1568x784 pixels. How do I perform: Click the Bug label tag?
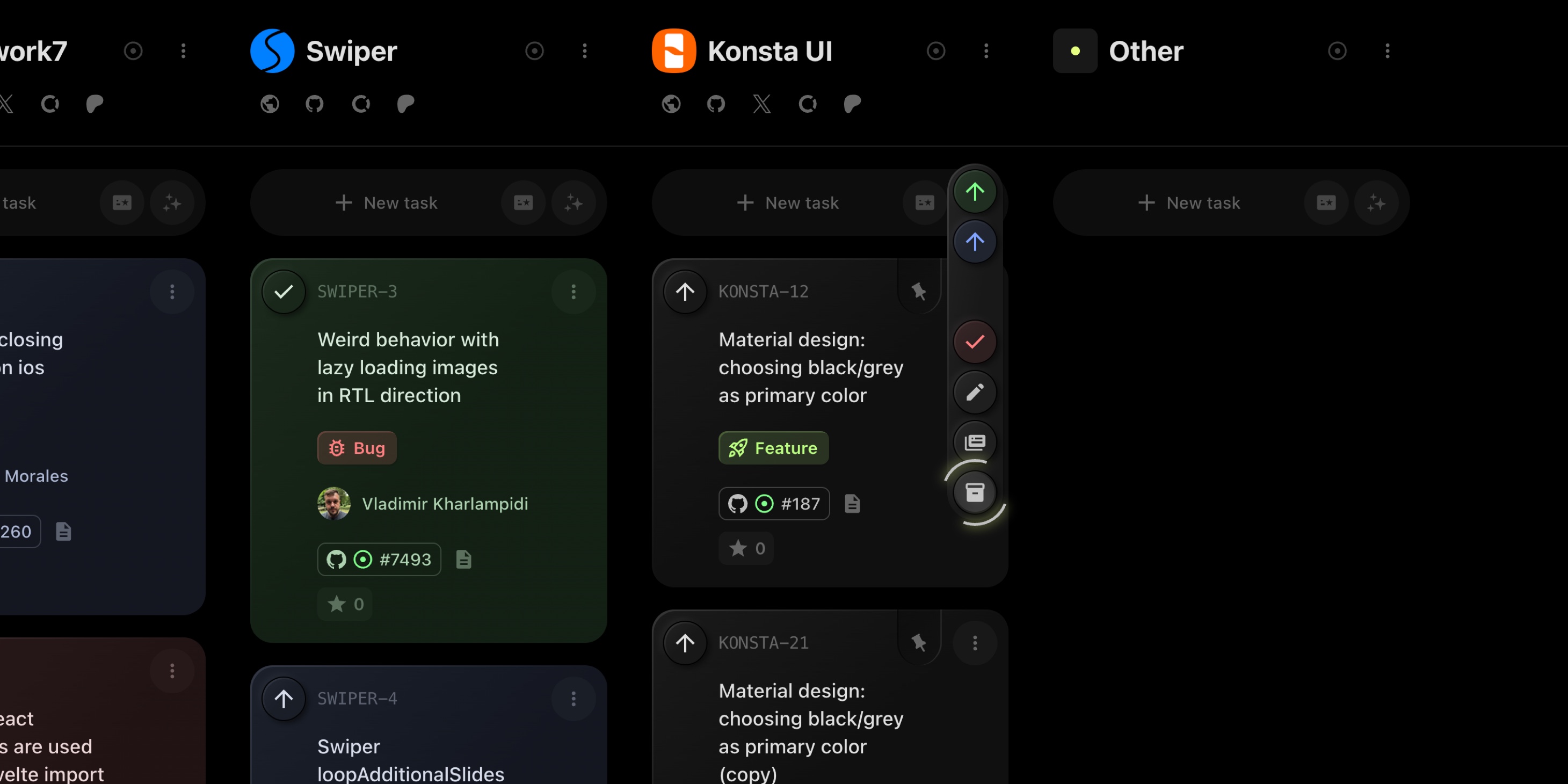(357, 448)
